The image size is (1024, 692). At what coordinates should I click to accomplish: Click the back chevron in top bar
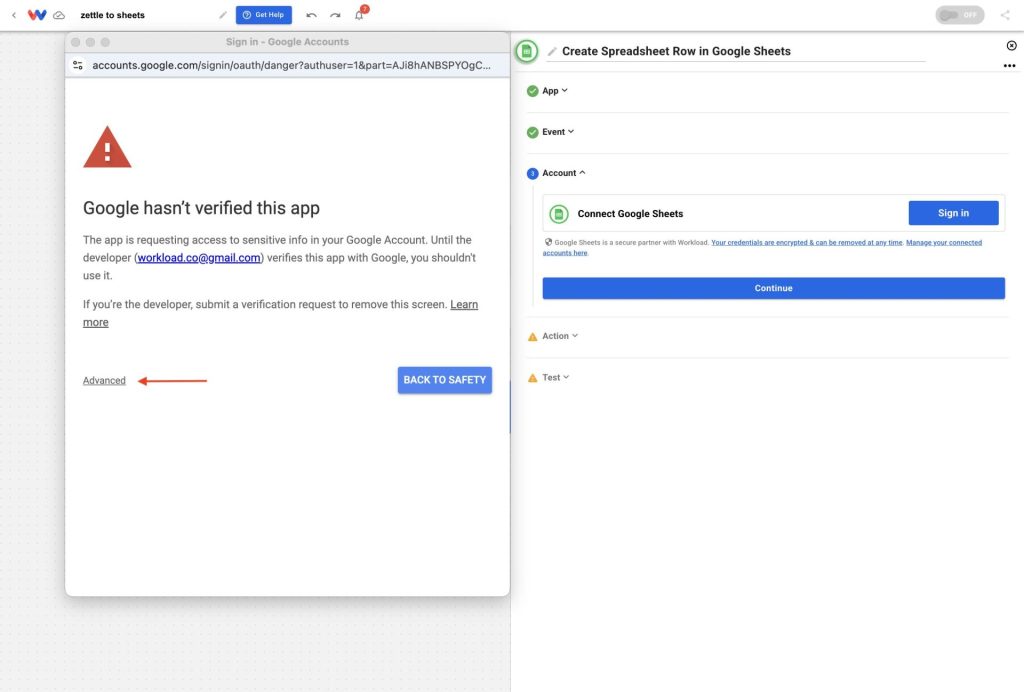coord(14,15)
